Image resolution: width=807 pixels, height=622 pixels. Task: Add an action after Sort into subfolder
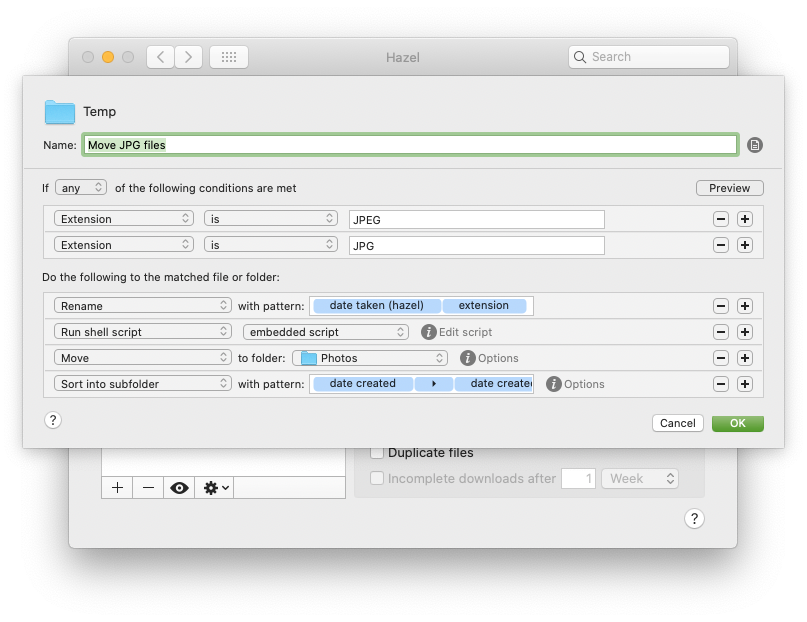point(745,384)
